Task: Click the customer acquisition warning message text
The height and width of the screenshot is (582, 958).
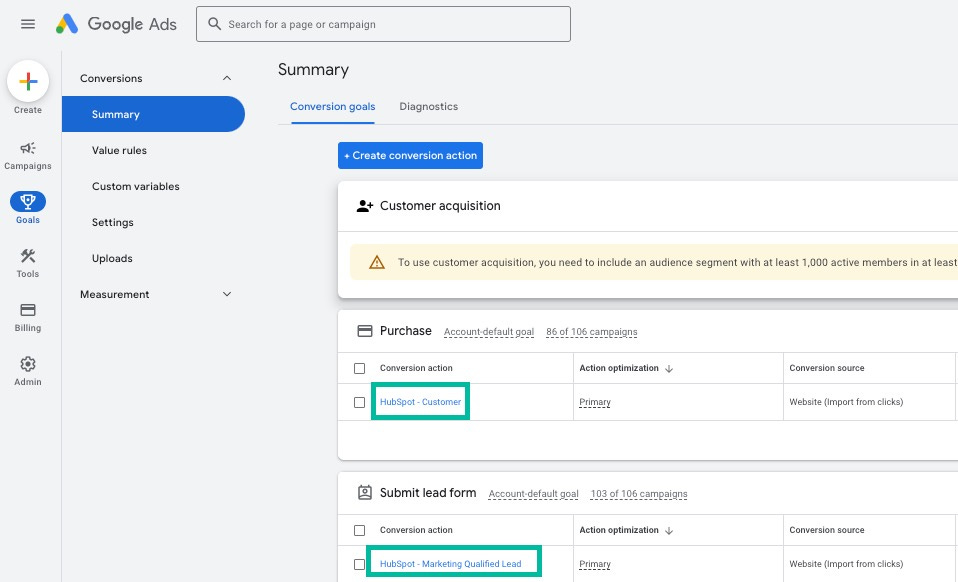Action: pyautogui.click(x=677, y=262)
